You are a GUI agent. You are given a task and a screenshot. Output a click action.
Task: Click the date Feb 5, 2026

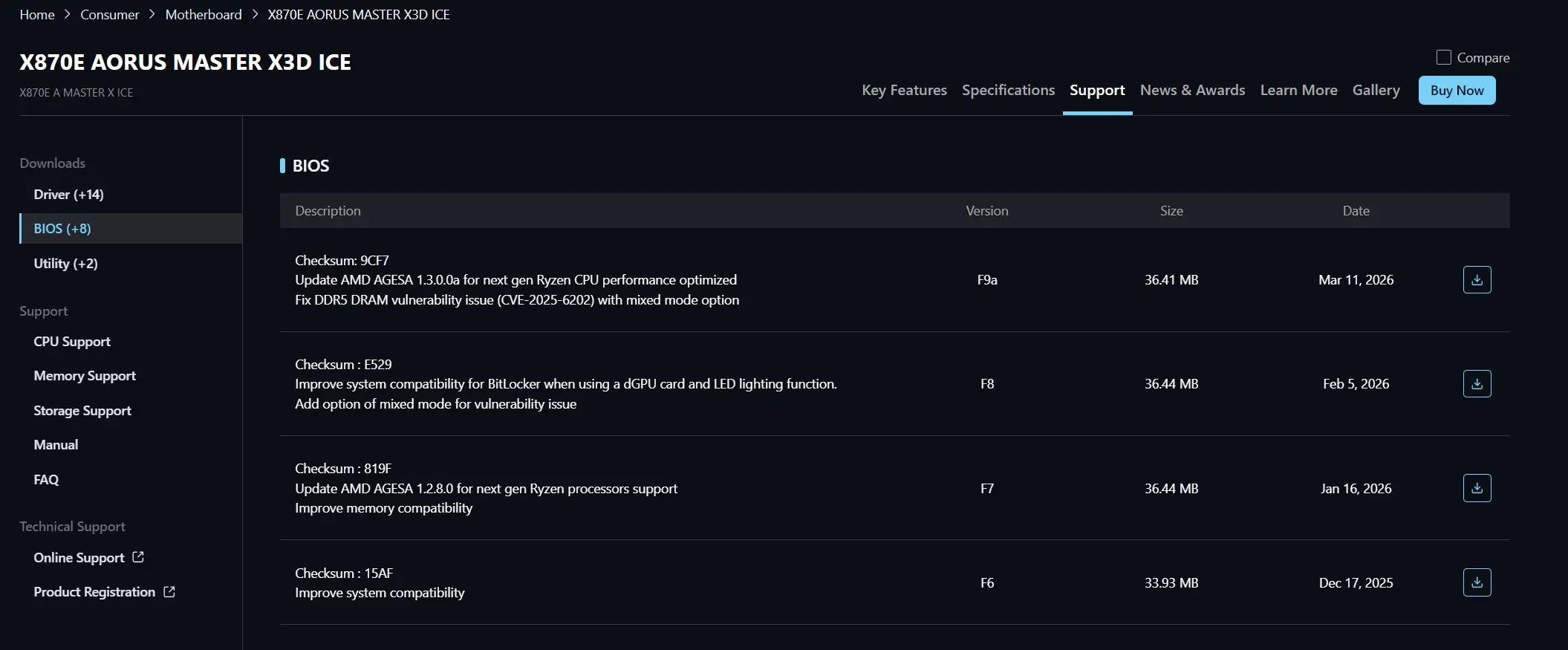pos(1356,384)
